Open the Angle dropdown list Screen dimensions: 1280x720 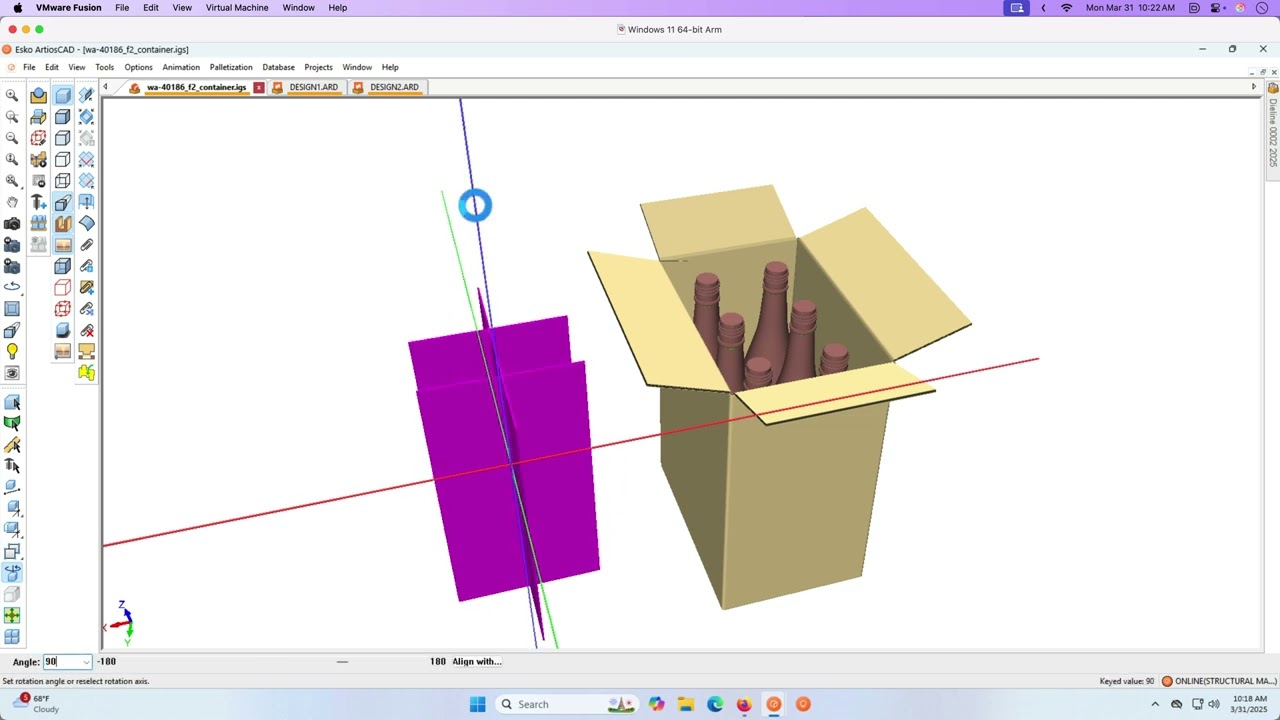pyautogui.click(x=86, y=661)
